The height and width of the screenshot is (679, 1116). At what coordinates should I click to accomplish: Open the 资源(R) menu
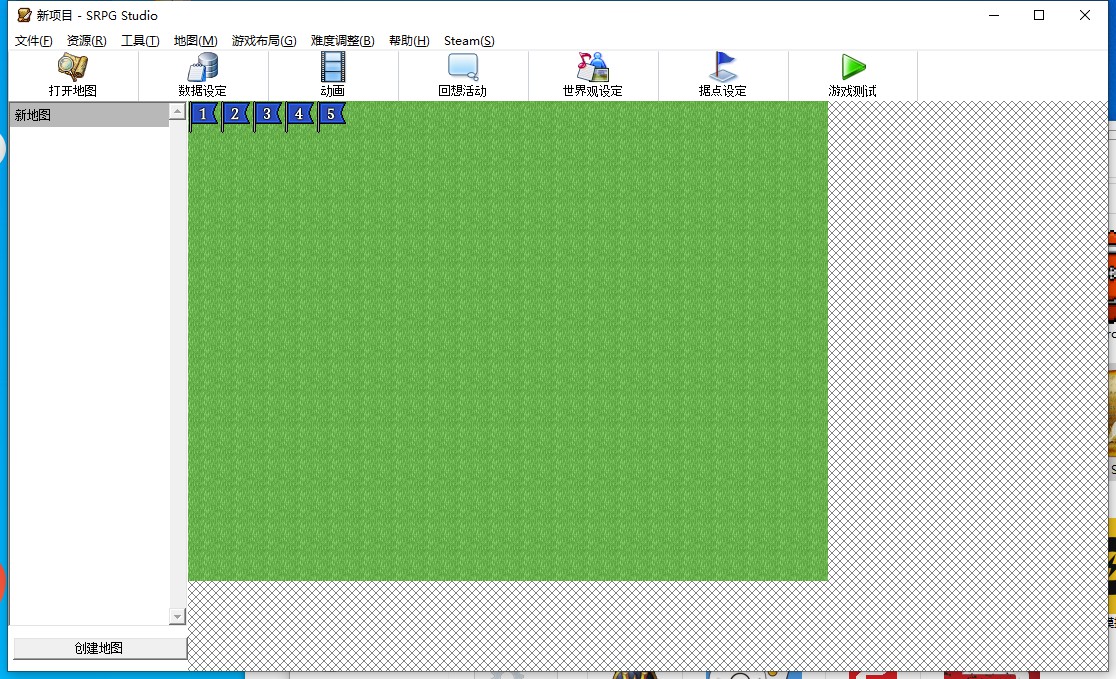(x=87, y=41)
